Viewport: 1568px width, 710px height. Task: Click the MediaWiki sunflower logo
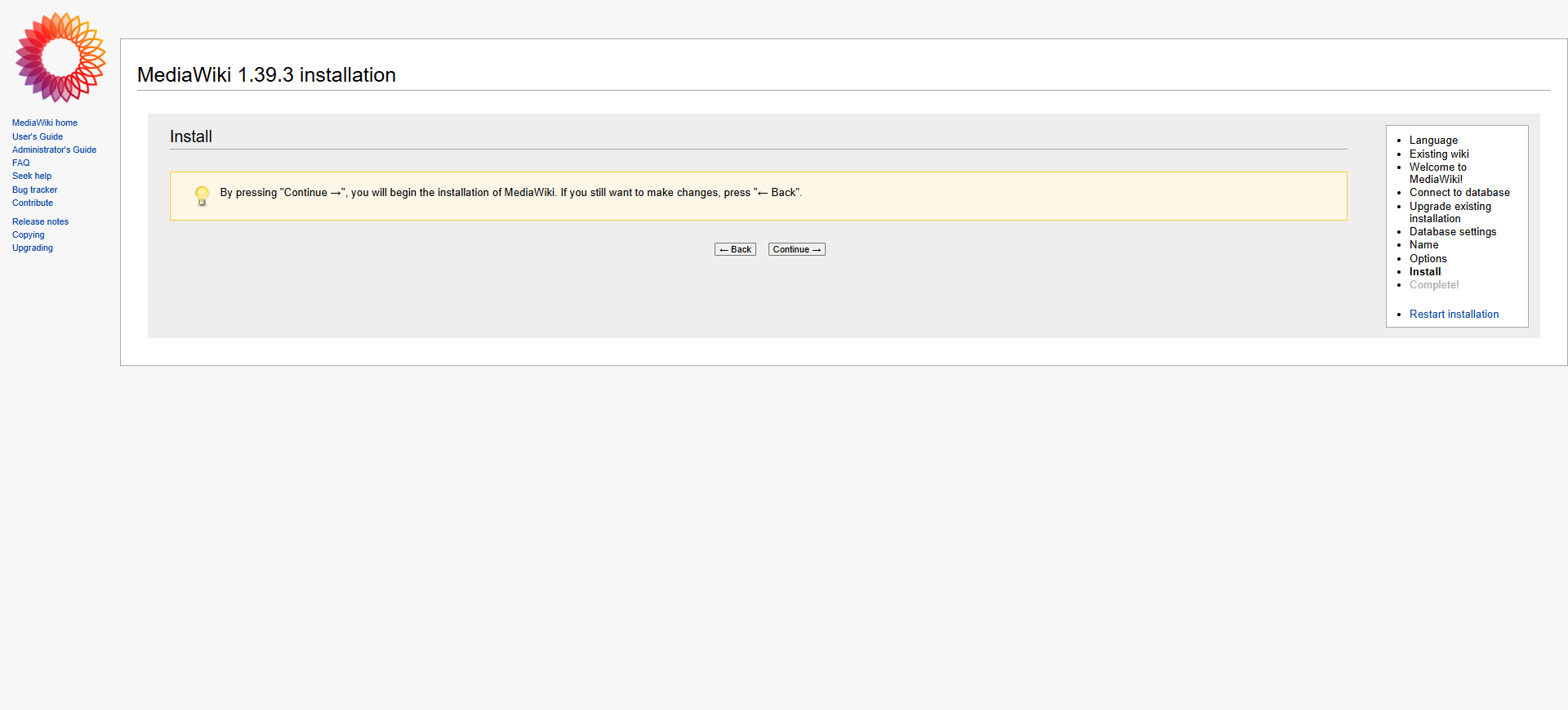coord(60,57)
